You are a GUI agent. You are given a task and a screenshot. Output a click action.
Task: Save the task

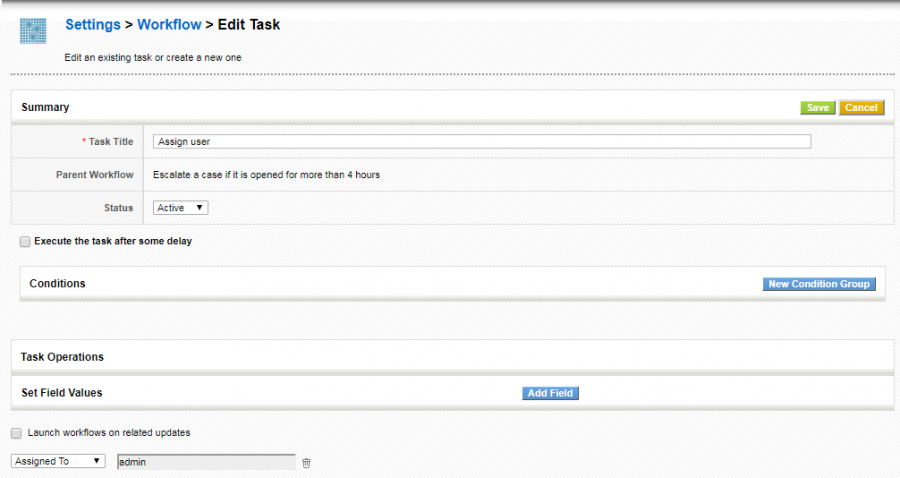[818, 108]
